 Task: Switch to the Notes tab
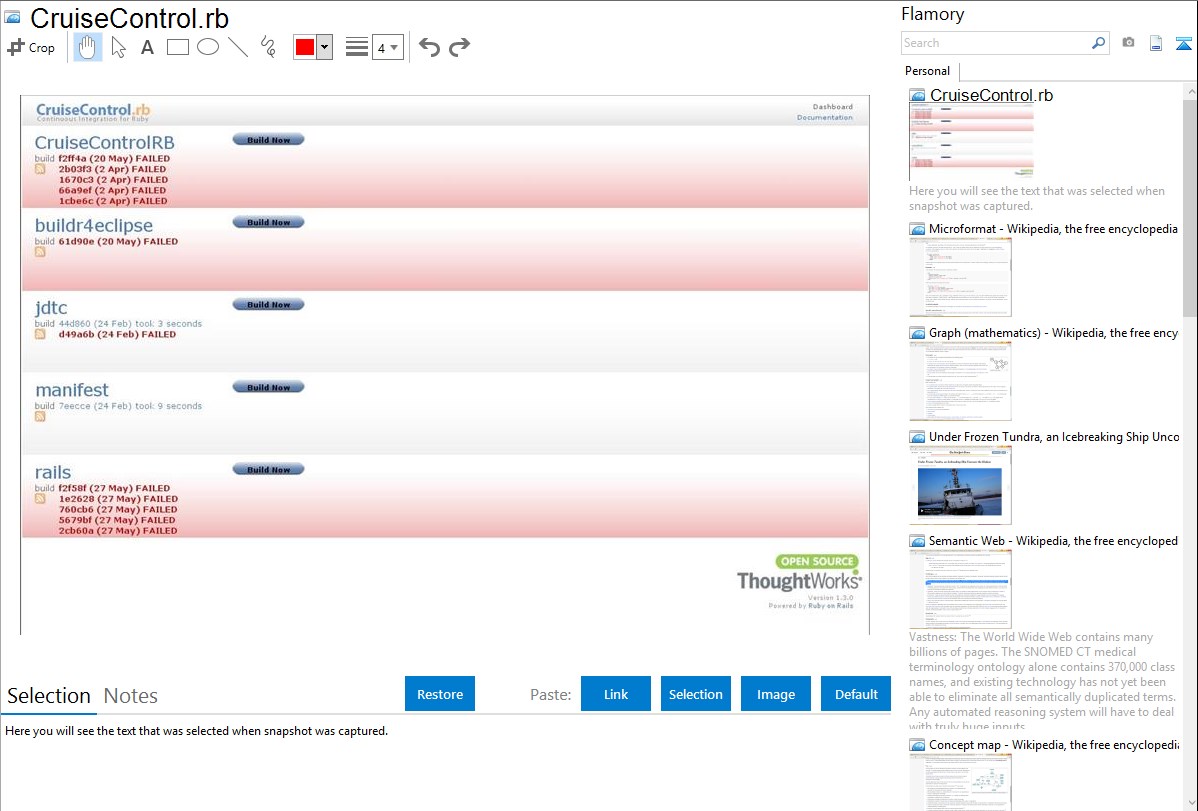pos(131,696)
